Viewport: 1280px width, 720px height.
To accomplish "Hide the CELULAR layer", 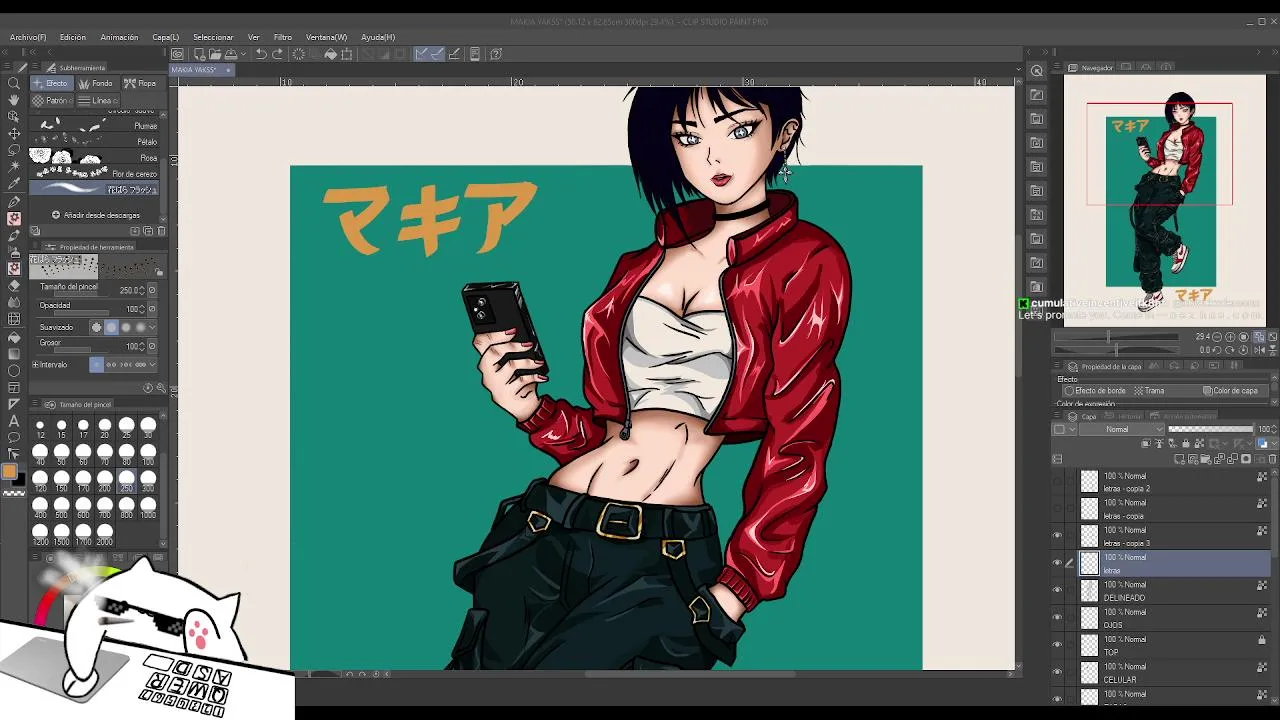I will 1057,672.
